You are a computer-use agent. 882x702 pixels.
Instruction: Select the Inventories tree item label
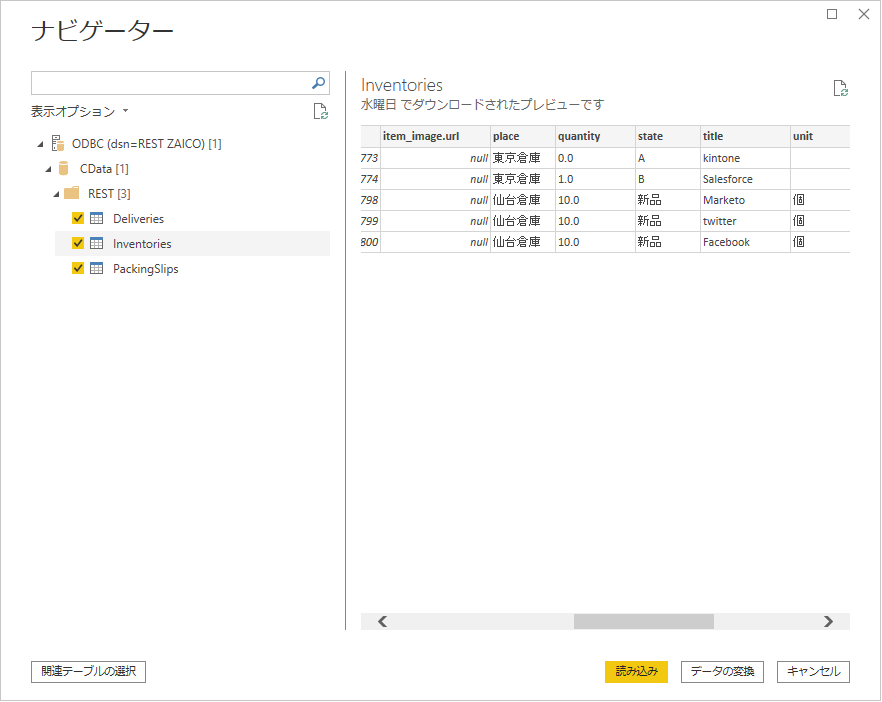click(x=142, y=244)
